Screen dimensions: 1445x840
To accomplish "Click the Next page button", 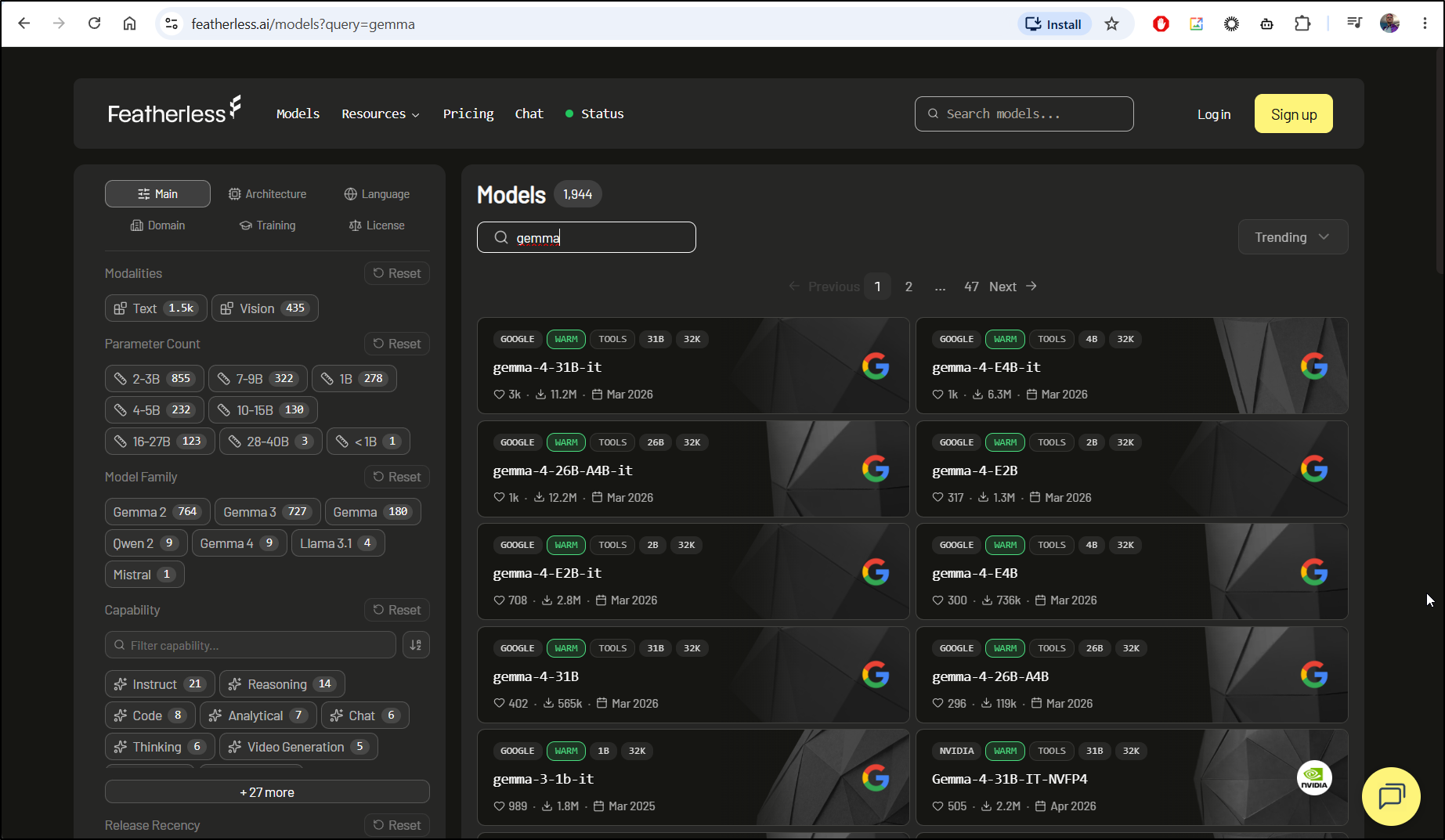I will pos(1013,287).
